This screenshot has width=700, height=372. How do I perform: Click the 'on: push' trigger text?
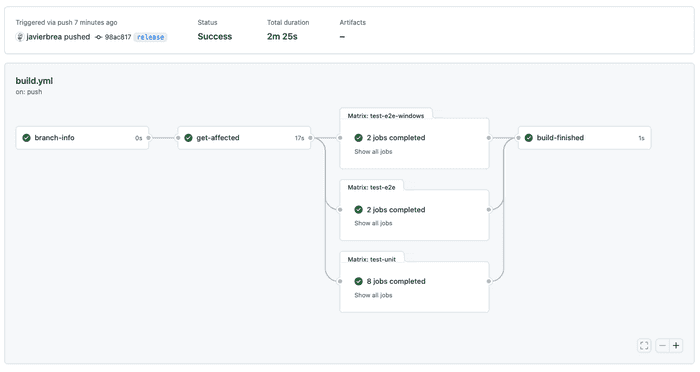pos(29,92)
